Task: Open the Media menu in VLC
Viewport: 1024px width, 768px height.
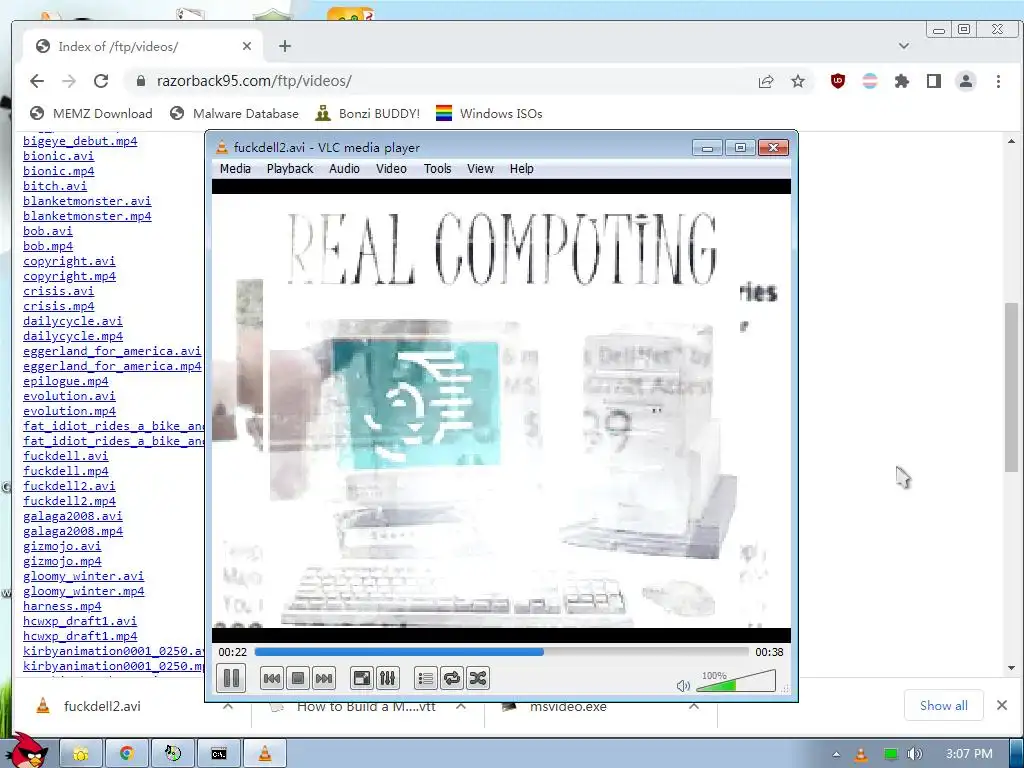Action: click(x=235, y=168)
